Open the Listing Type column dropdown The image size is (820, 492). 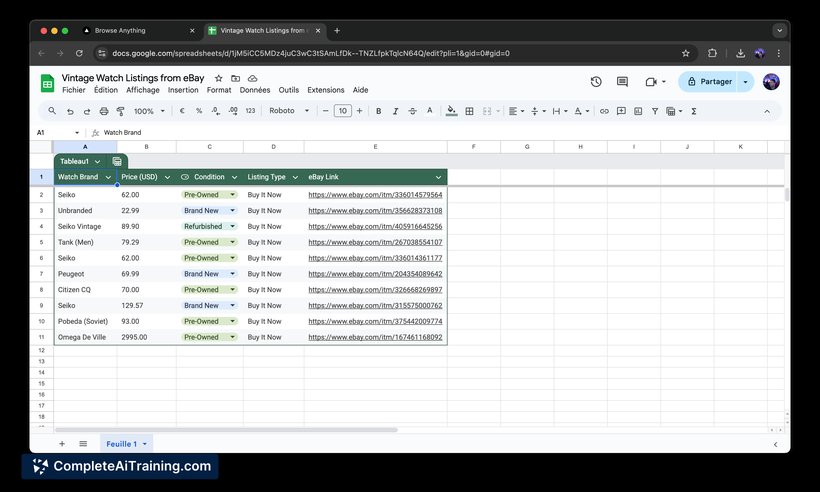point(295,177)
